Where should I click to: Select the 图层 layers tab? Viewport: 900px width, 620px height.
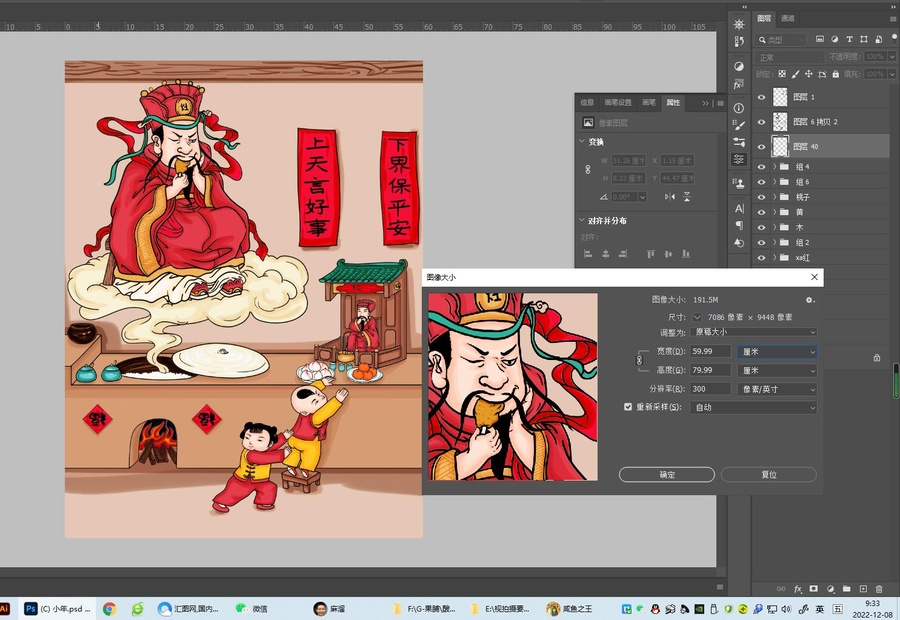pos(764,18)
